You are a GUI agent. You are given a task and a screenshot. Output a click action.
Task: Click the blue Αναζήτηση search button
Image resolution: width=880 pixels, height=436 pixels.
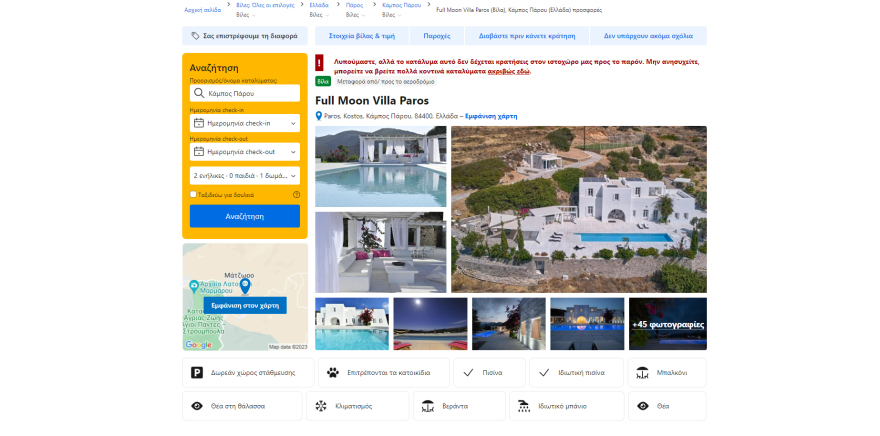tap(245, 217)
